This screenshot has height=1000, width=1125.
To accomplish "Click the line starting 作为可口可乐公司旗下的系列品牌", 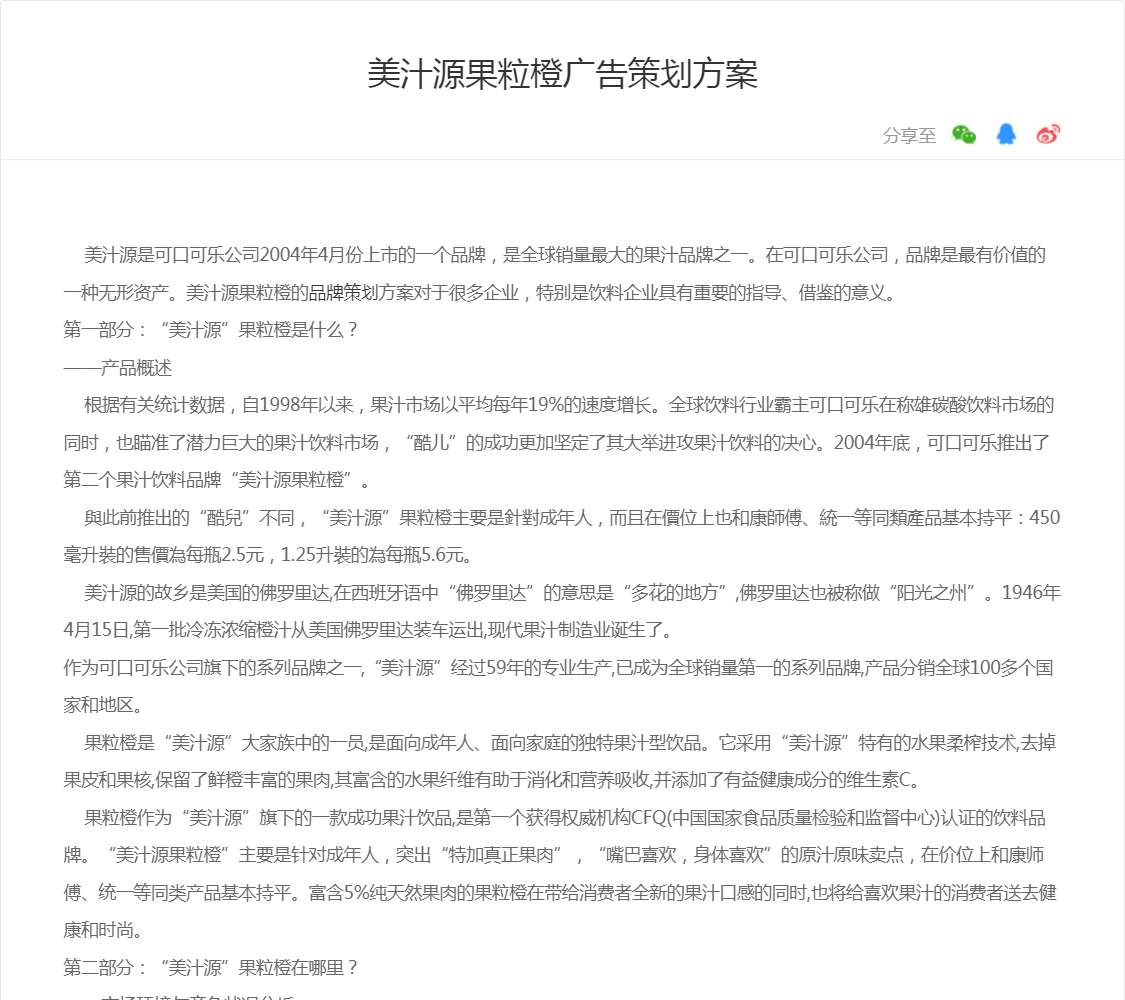I will click(x=558, y=668).
